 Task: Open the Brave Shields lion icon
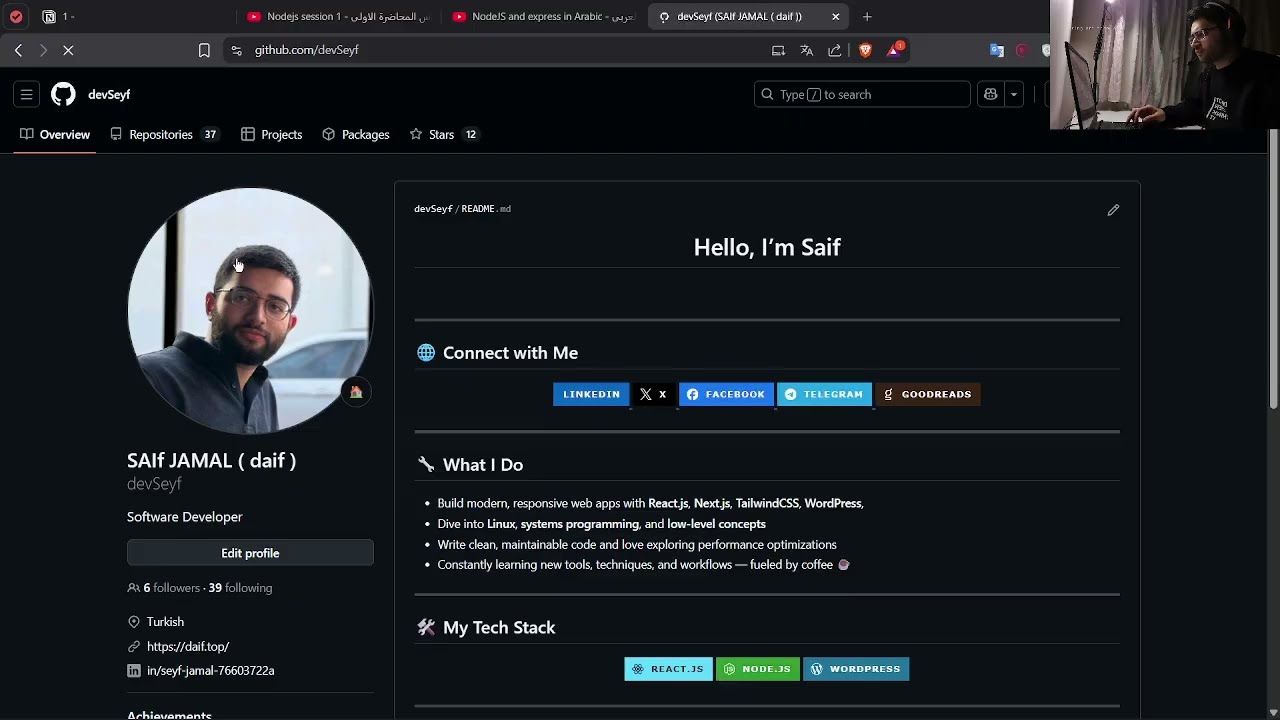point(865,50)
